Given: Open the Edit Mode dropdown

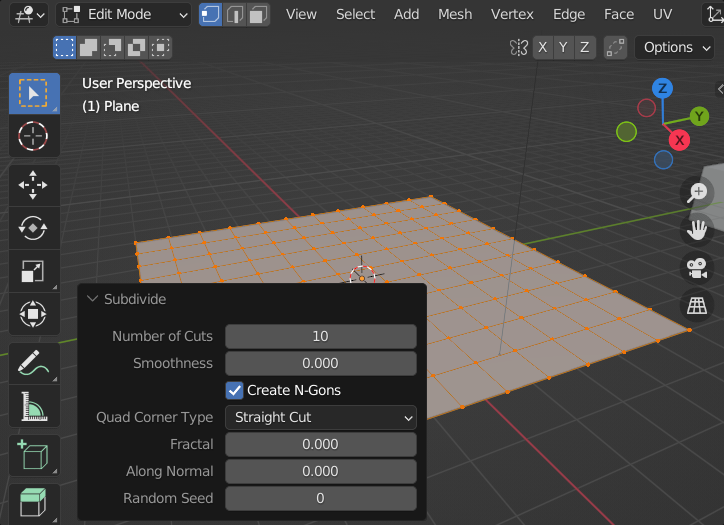Looking at the screenshot, I should 124,15.
